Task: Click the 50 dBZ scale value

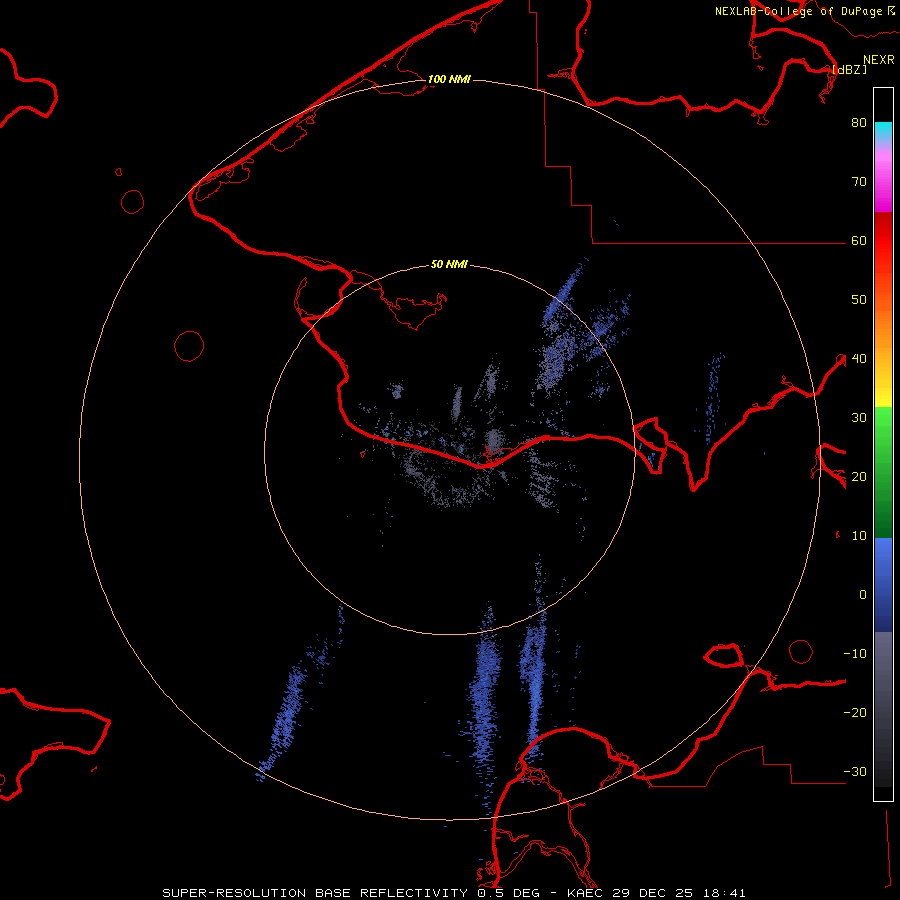Action: pos(859,300)
